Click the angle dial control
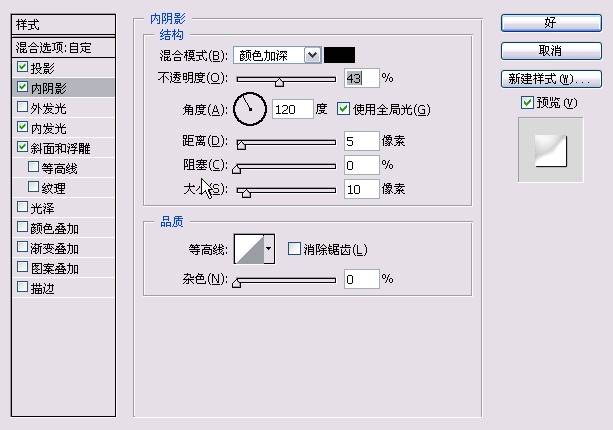The height and width of the screenshot is (430, 613). [250, 109]
